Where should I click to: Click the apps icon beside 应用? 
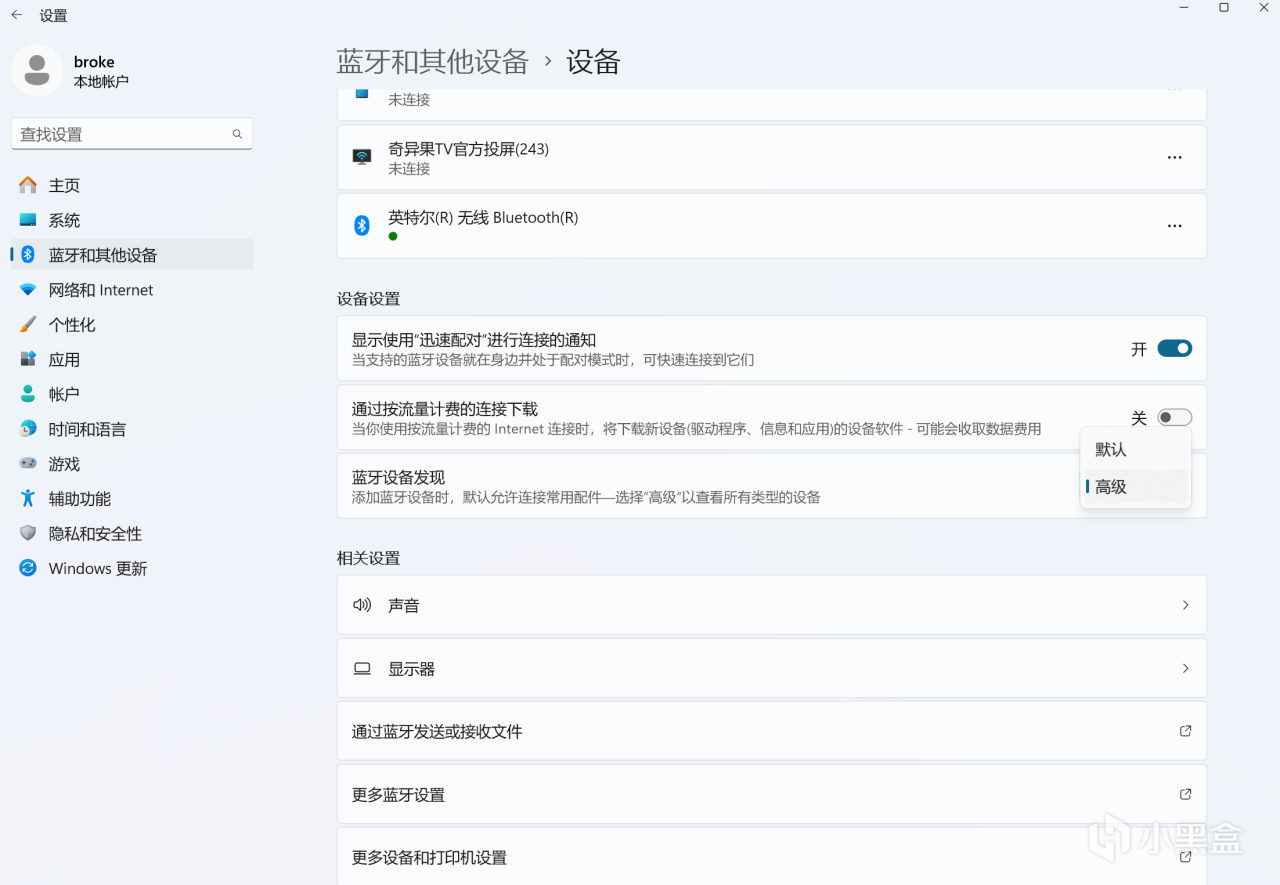click(x=28, y=359)
